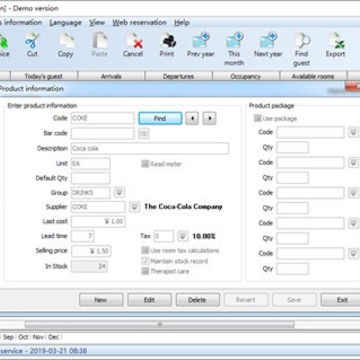
Task: Select the Oct month label
Action: [23, 337]
